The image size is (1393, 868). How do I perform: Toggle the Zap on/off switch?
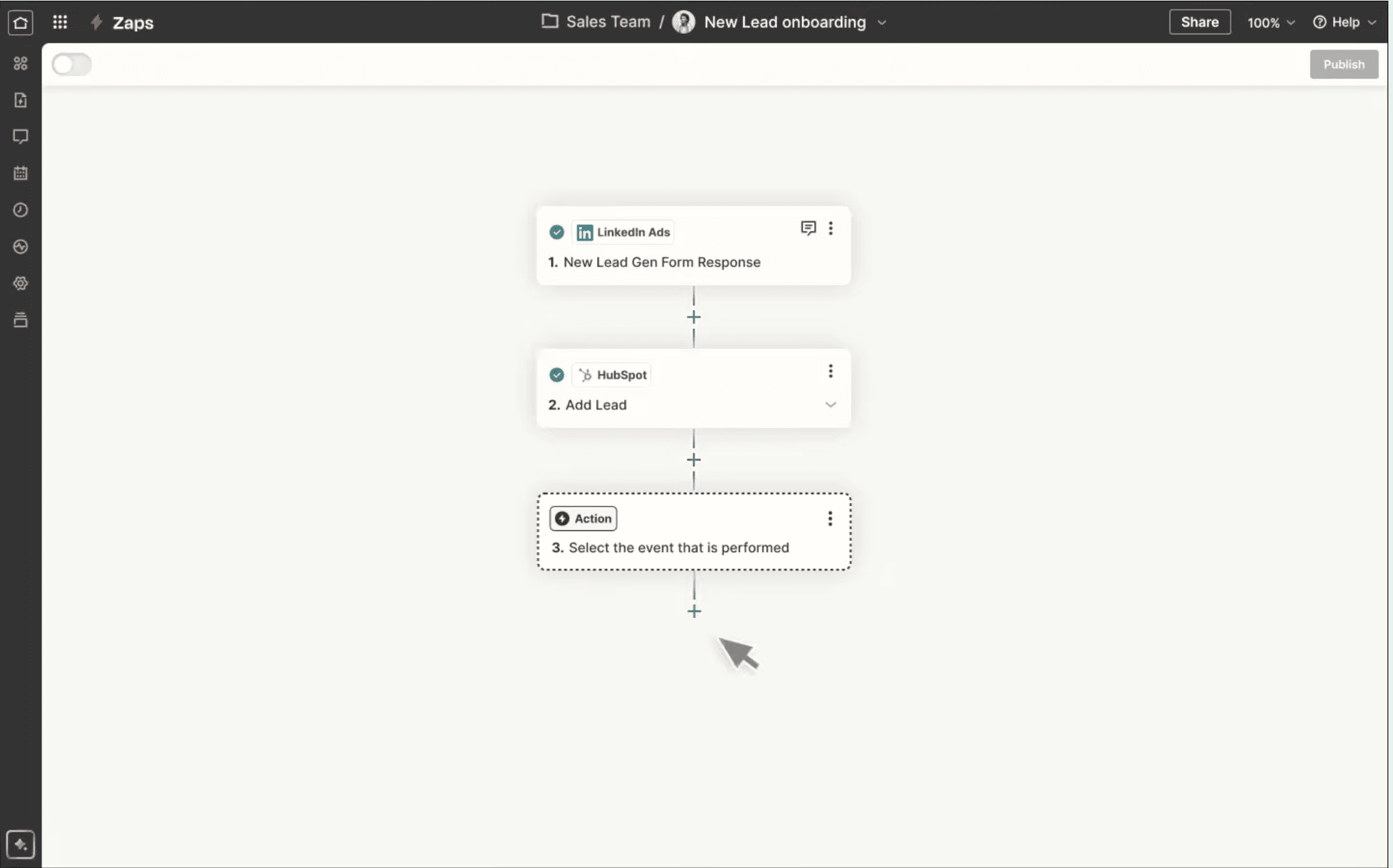[72, 65]
